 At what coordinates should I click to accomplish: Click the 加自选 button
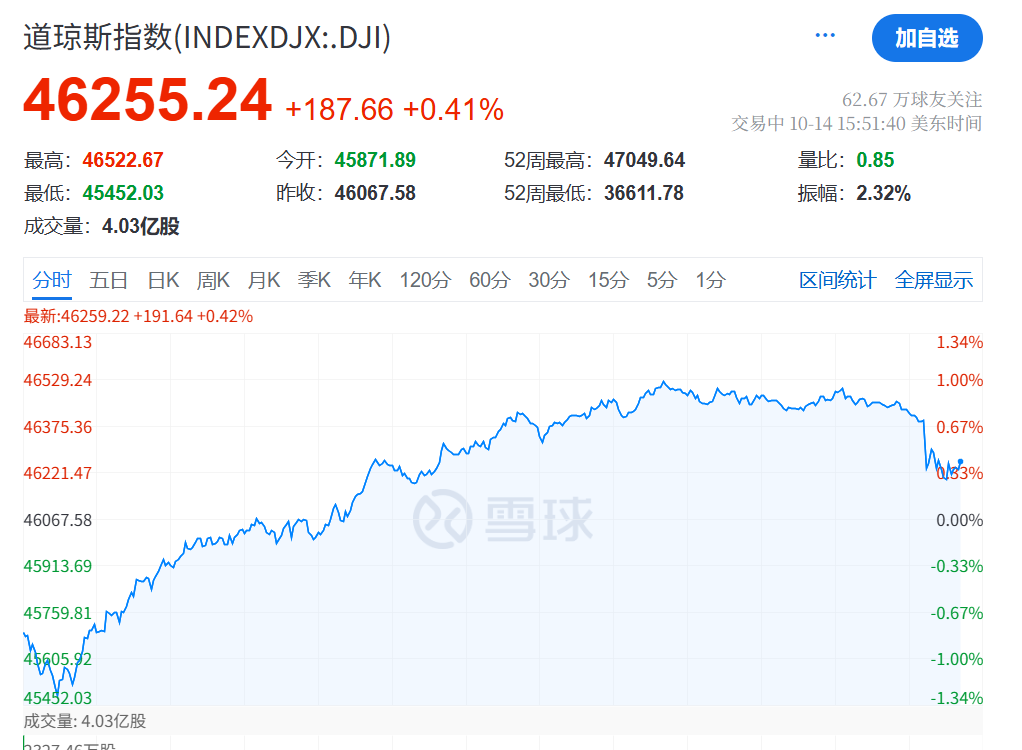[x=926, y=38]
